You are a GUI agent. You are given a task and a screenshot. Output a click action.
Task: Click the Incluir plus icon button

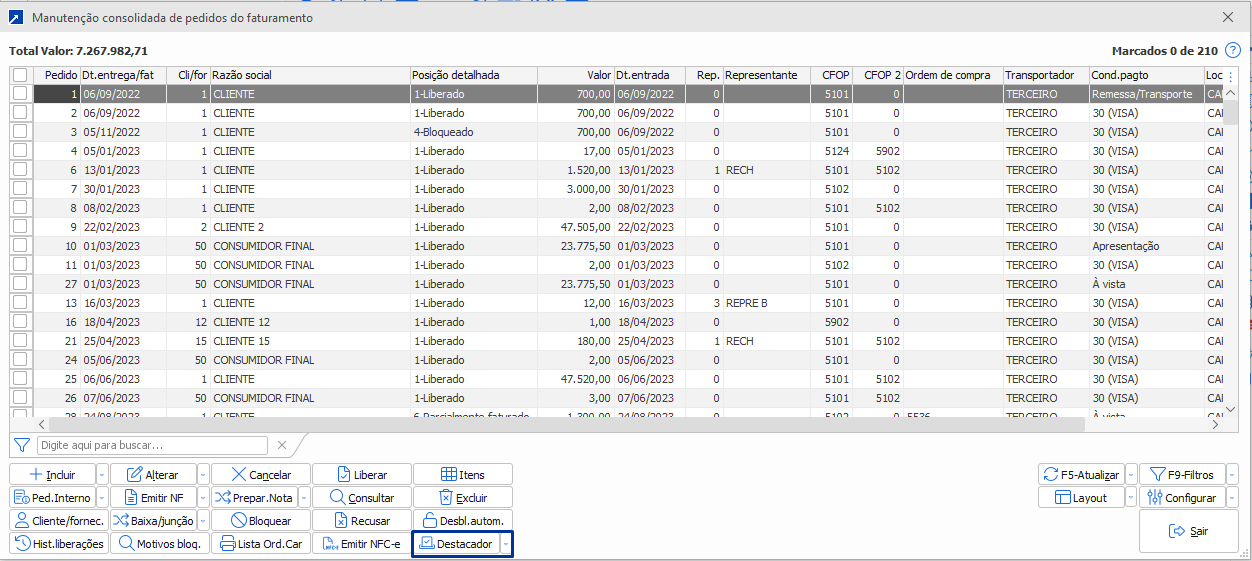coord(36,475)
